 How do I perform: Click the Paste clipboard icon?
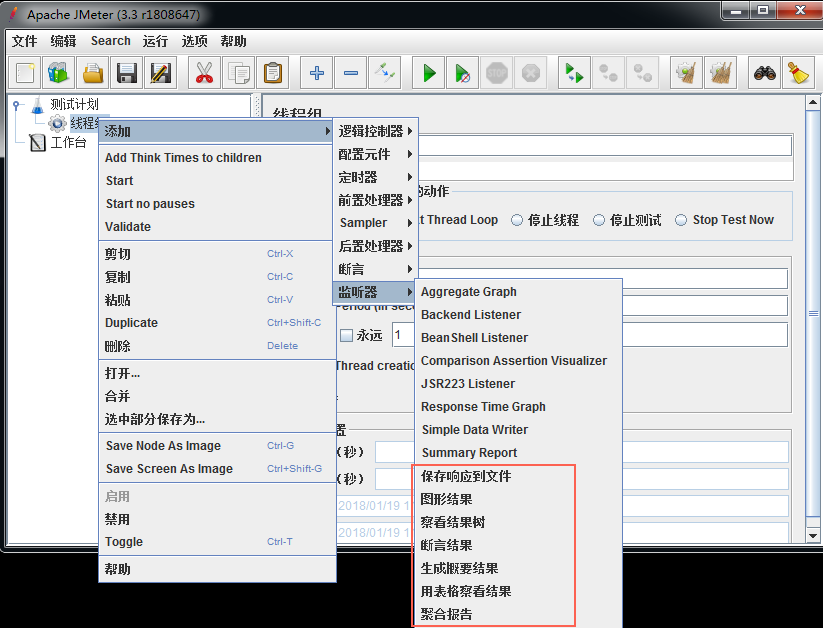coord(273,73)
